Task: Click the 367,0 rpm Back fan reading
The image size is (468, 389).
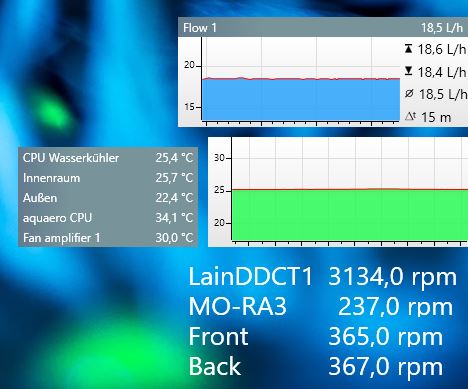Action: point(386,367)
